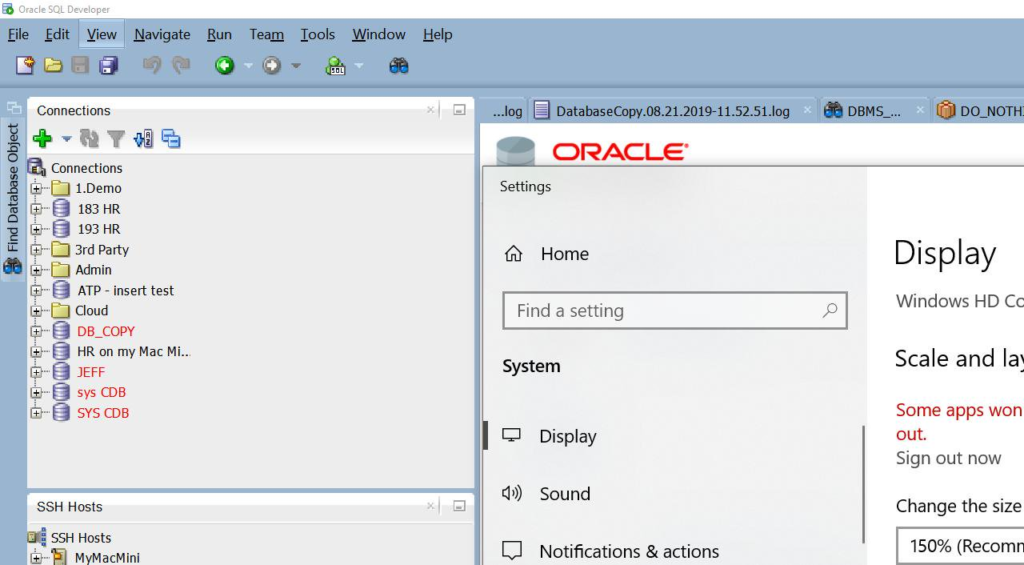This screenshot has height=565, width=1024.
Task: Click the A-Z sort icon in Connections panel
Action: [143, 138]
